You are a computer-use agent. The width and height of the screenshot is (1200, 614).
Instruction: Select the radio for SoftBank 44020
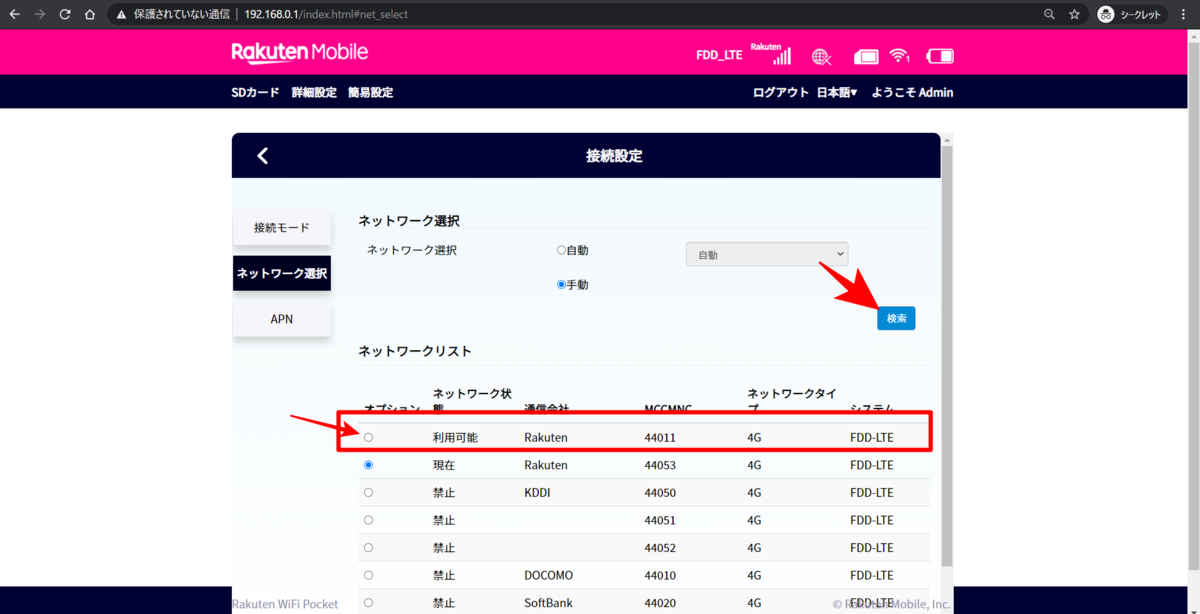pyautogui.click(x=368, y=603)
